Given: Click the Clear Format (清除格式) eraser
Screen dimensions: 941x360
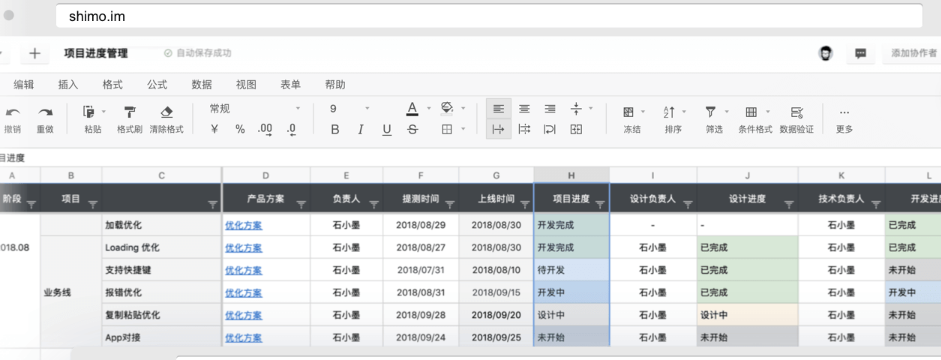Looking at the screenshot, I should point(167,112).
